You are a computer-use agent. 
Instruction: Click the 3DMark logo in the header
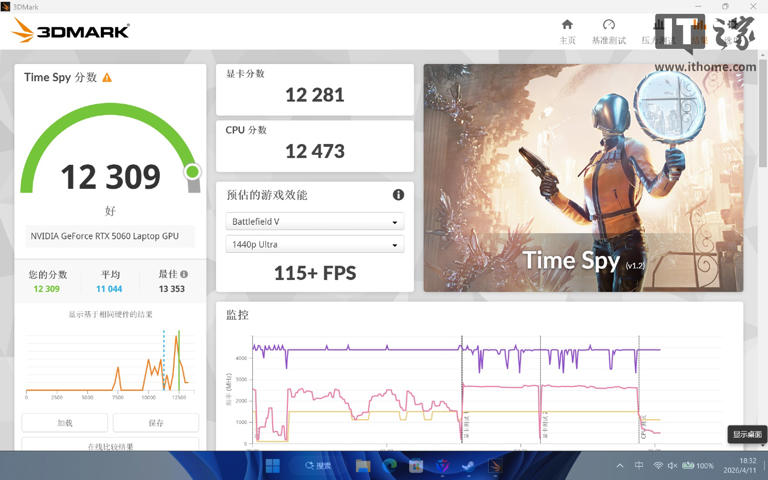click(71, 31)
